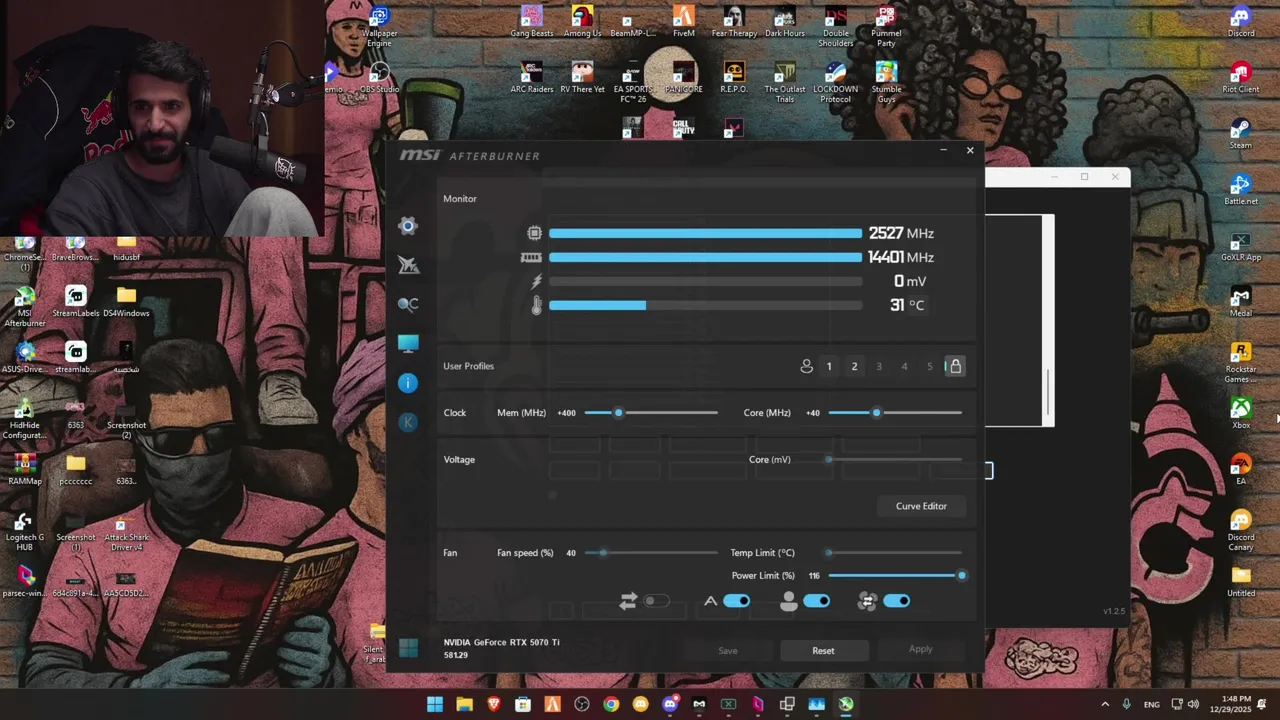Toggle the fan sync switch
The height and width of the screenshot is (720, 1280).
pyautogui.click(x=896, y=601)
